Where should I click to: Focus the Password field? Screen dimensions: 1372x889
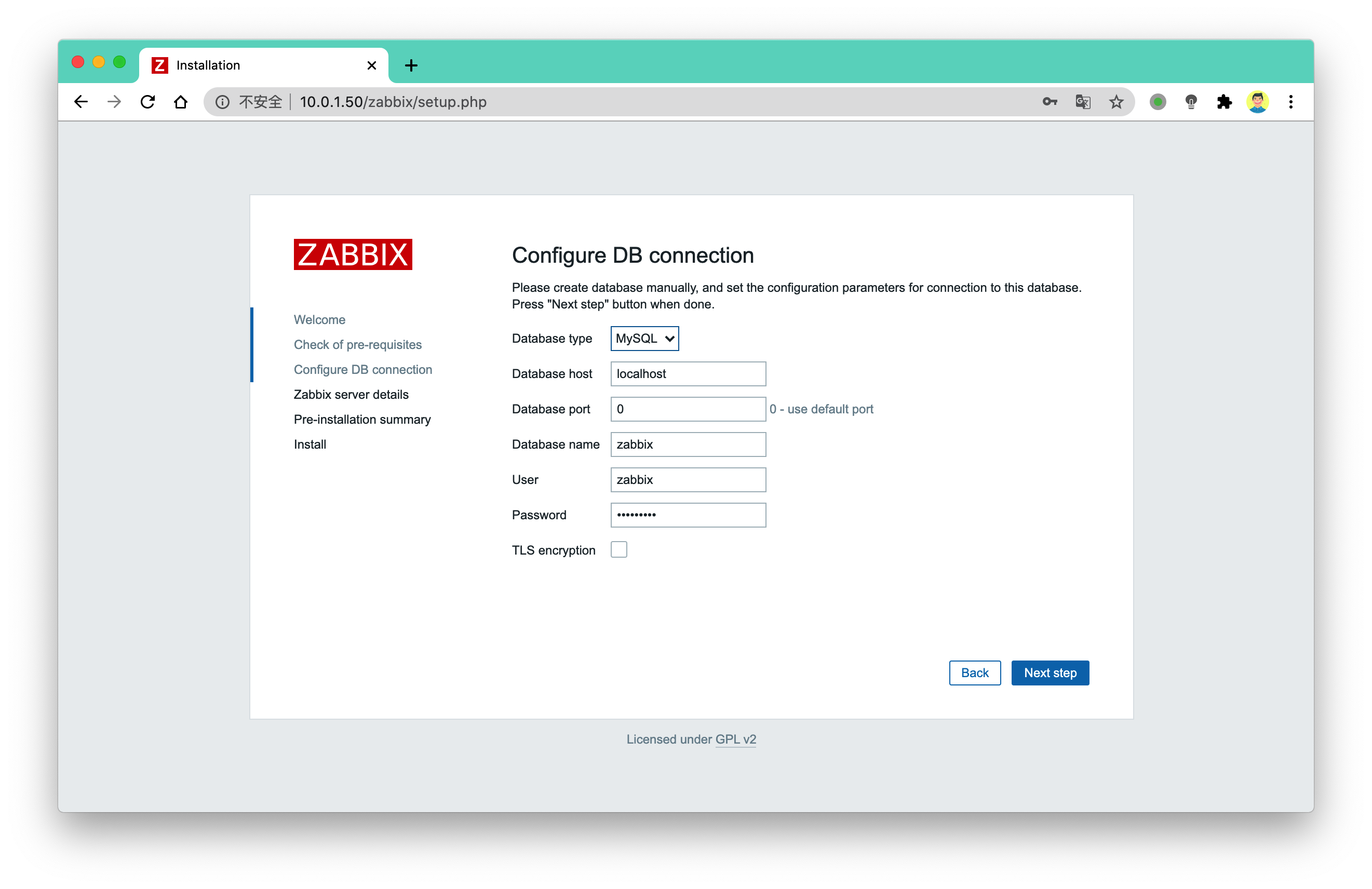pyautogui.click(x=688, y=515)
